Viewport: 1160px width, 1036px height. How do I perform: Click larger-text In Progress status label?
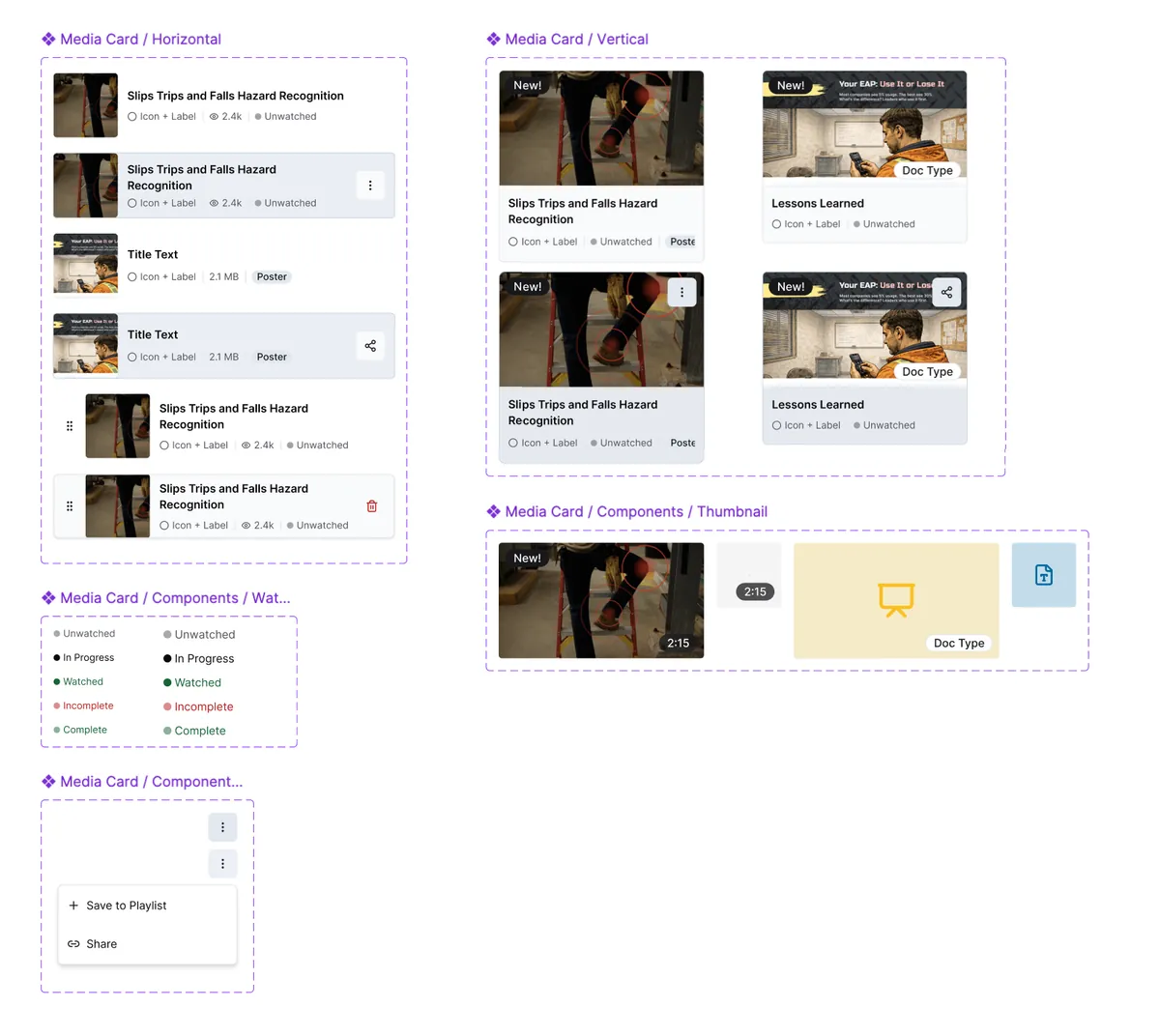(198, 659)
